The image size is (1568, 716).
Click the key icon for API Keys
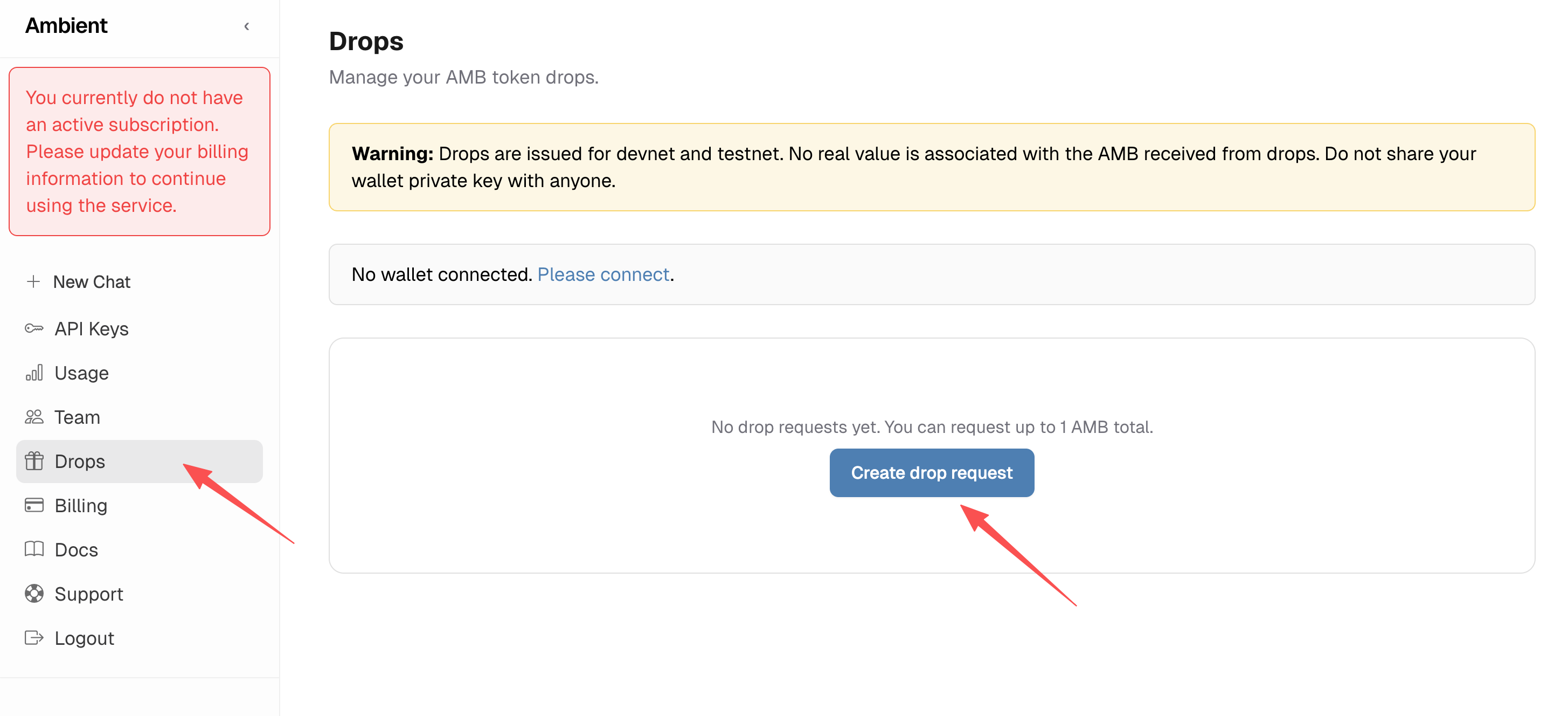pos(34,328)
